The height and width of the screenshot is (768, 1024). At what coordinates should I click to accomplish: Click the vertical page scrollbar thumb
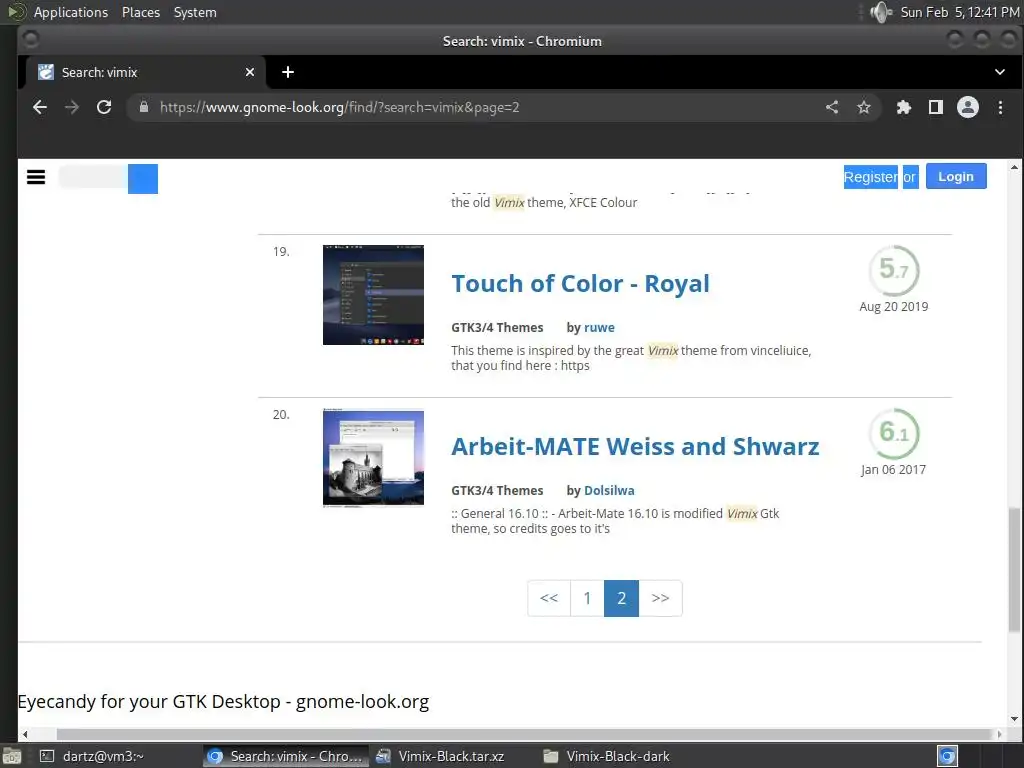click(x=1014, y=569)
